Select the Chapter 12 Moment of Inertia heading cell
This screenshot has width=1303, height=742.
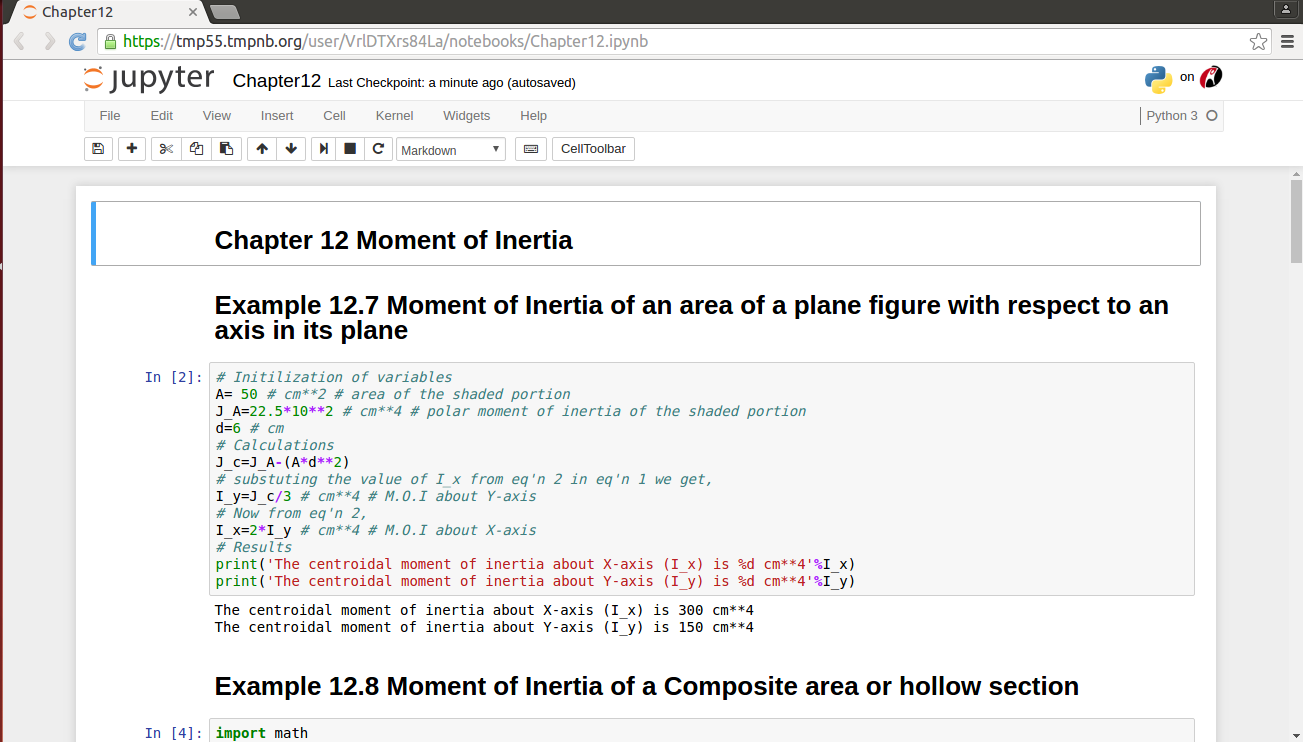pos(647,234)
